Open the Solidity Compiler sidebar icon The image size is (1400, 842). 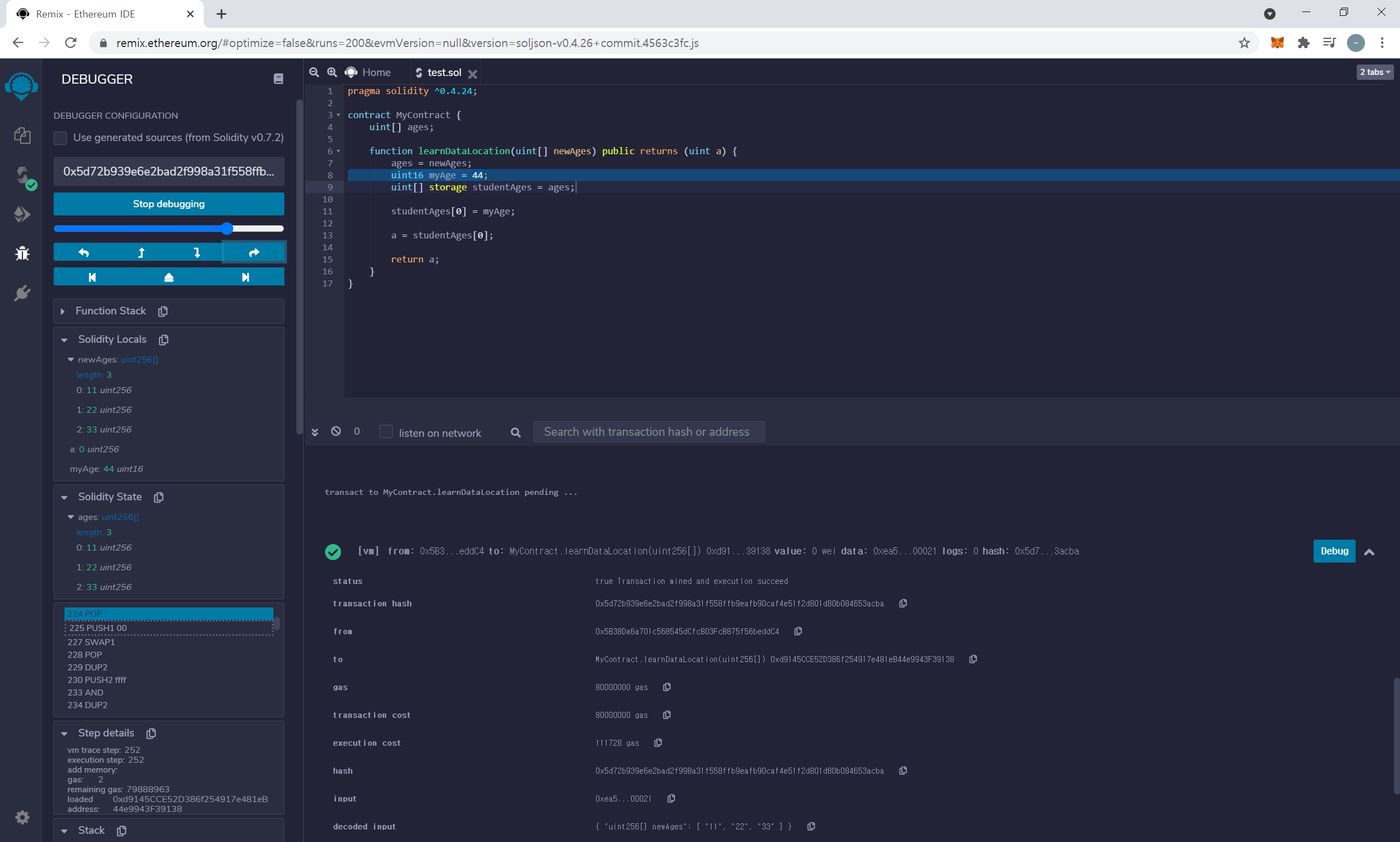coord(22,176)
